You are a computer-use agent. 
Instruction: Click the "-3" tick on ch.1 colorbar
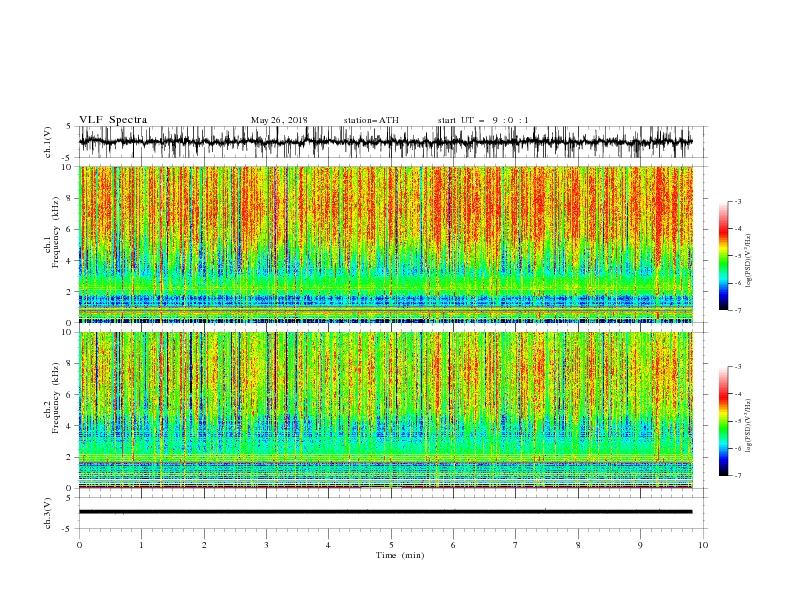pyautogui.click(x=737, y=201)
